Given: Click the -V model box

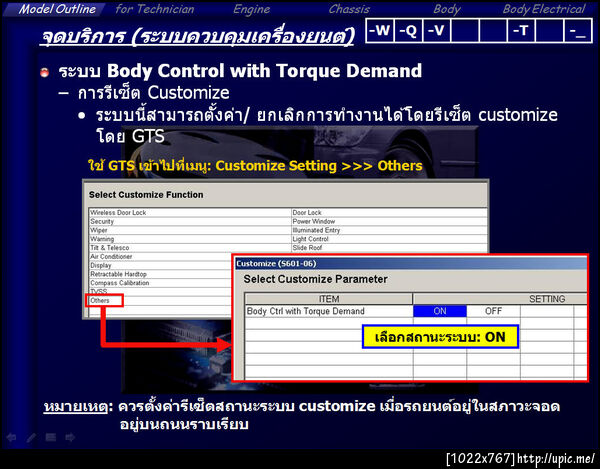Looking at the screenshot, I should pos(437,30).
